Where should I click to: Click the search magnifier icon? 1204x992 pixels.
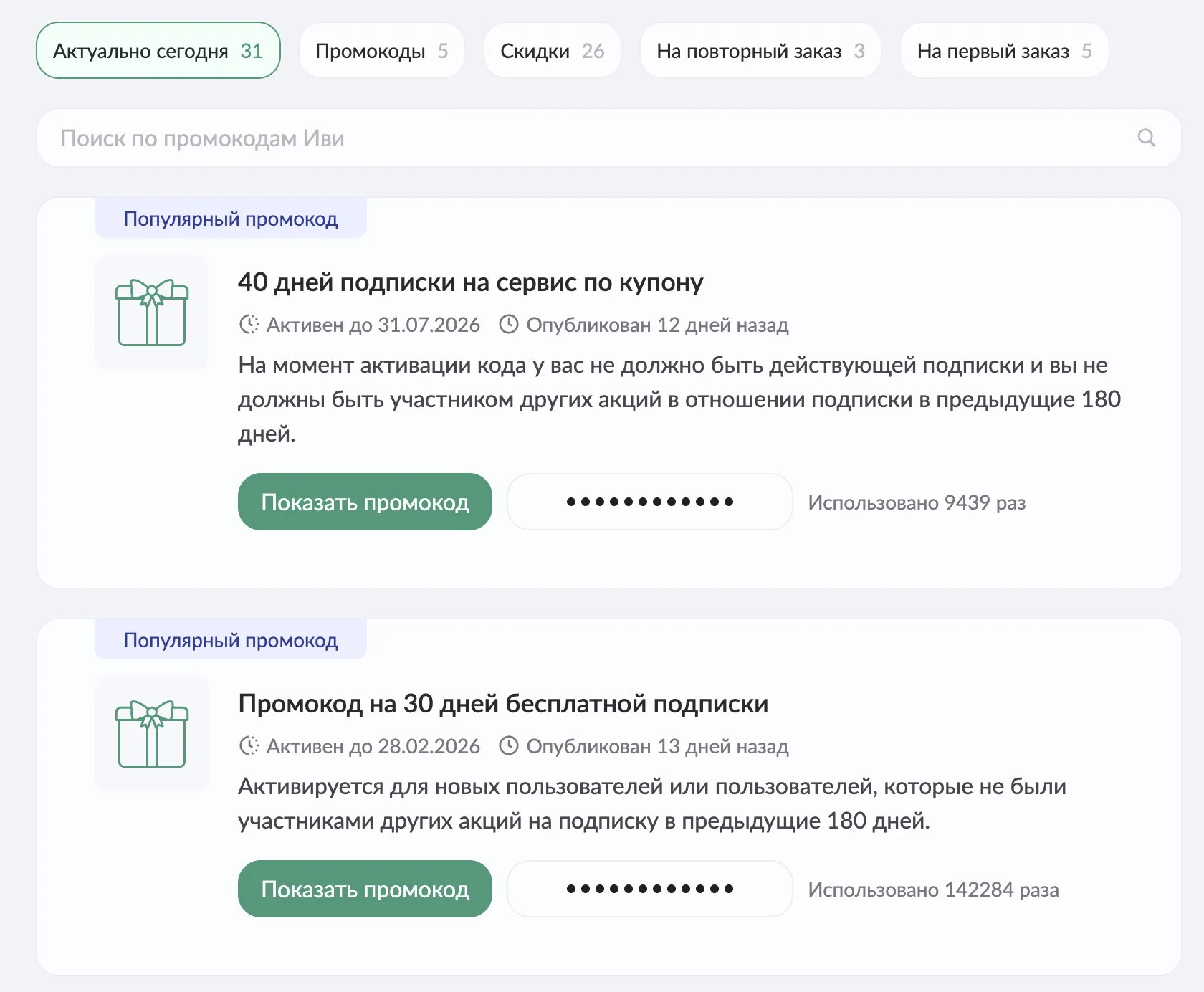coord(1147,138)
